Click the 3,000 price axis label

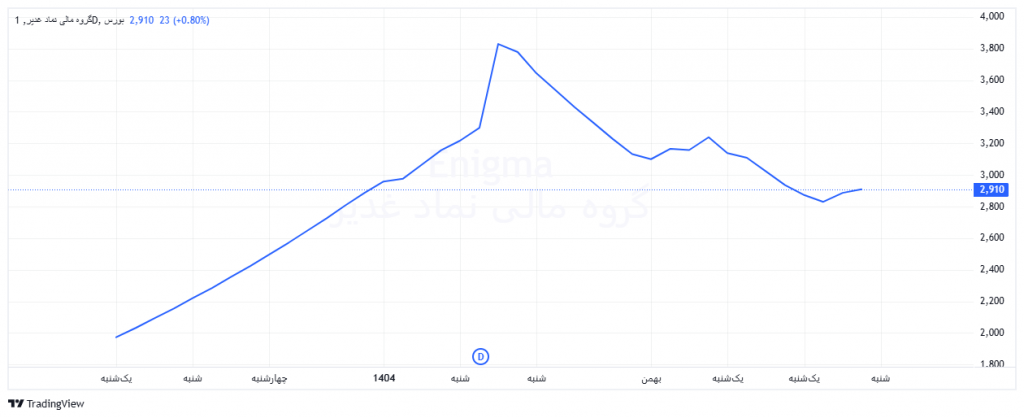[991, 175]
